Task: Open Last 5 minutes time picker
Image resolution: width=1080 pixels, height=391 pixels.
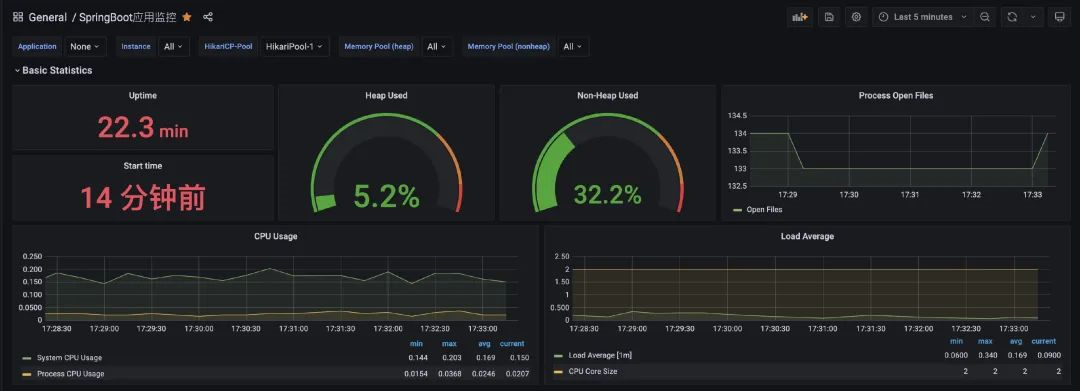Action: point(922,17)
